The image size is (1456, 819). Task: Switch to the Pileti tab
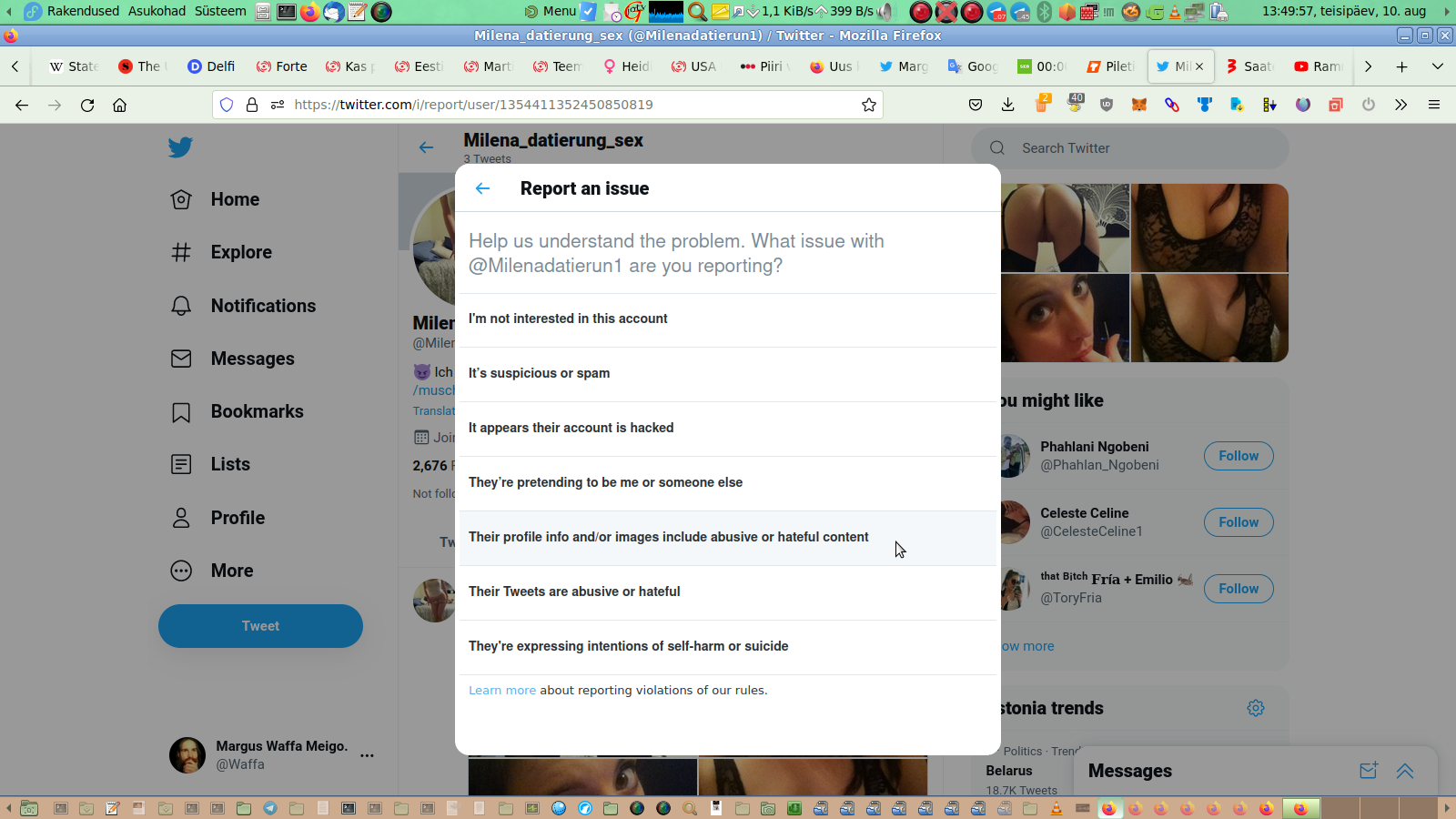(1110, 66)
